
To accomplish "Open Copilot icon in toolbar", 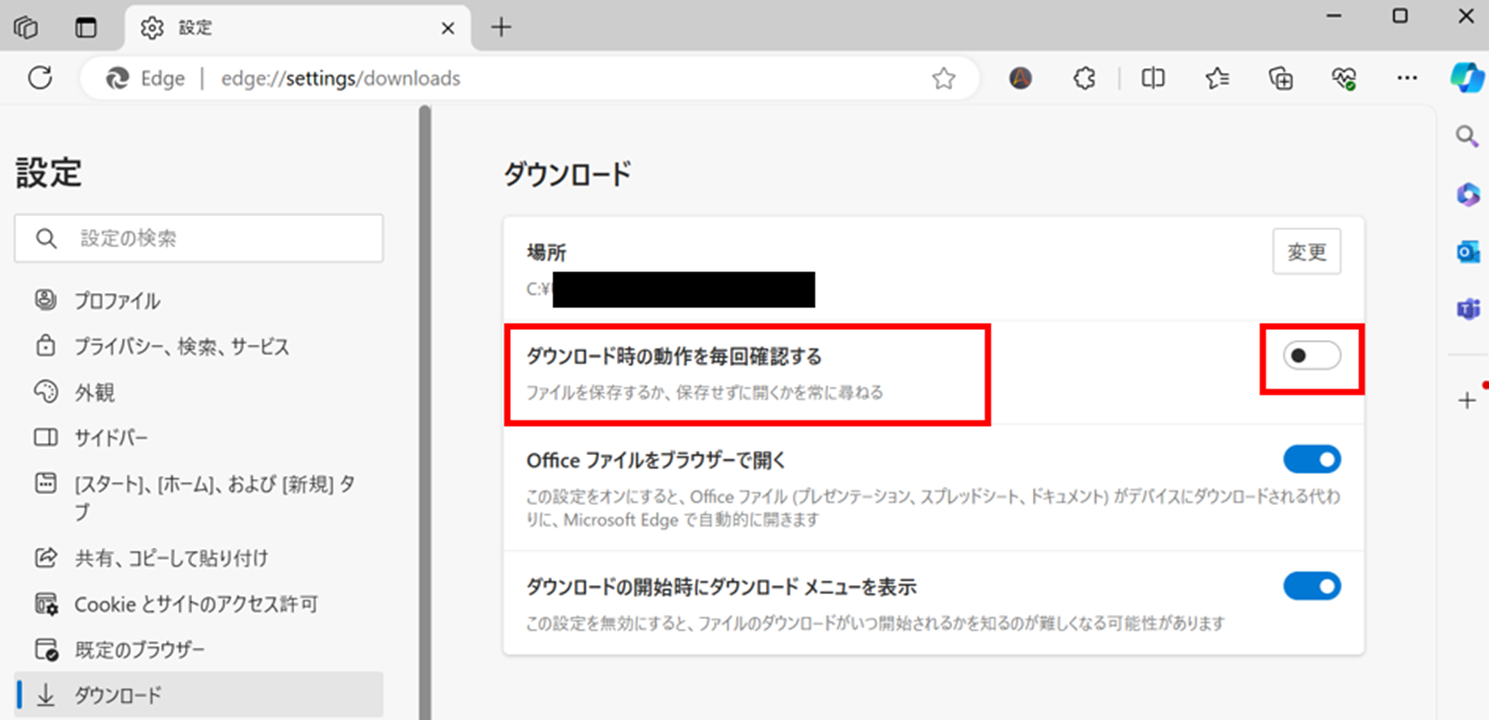I will [x=1467, y=78].
